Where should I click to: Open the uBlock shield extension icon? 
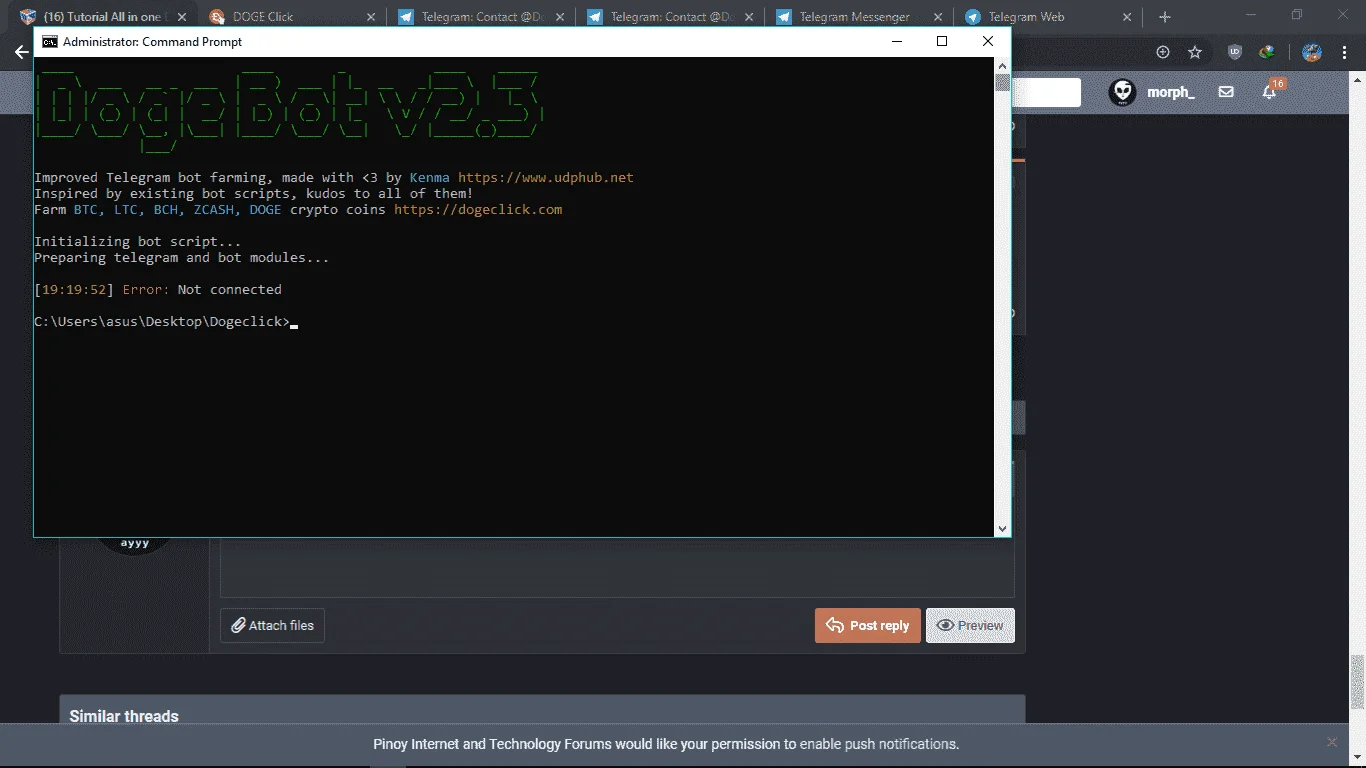(x=1235, y=52)
